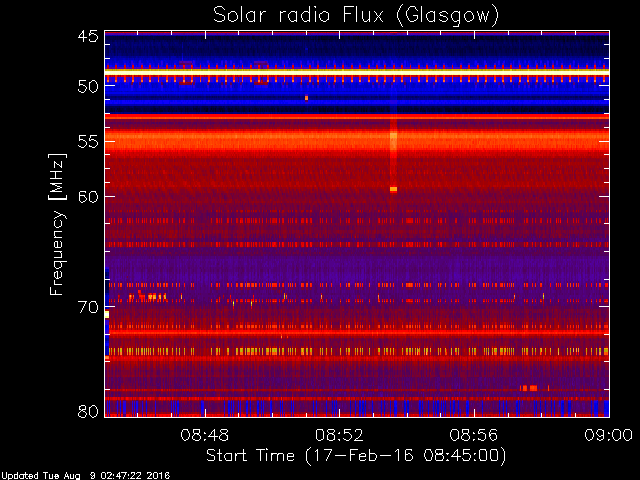Click the 'Solar radio Flux (Glasgow)' title
Screen dimensions: 640x480
(x=356, y=16)
